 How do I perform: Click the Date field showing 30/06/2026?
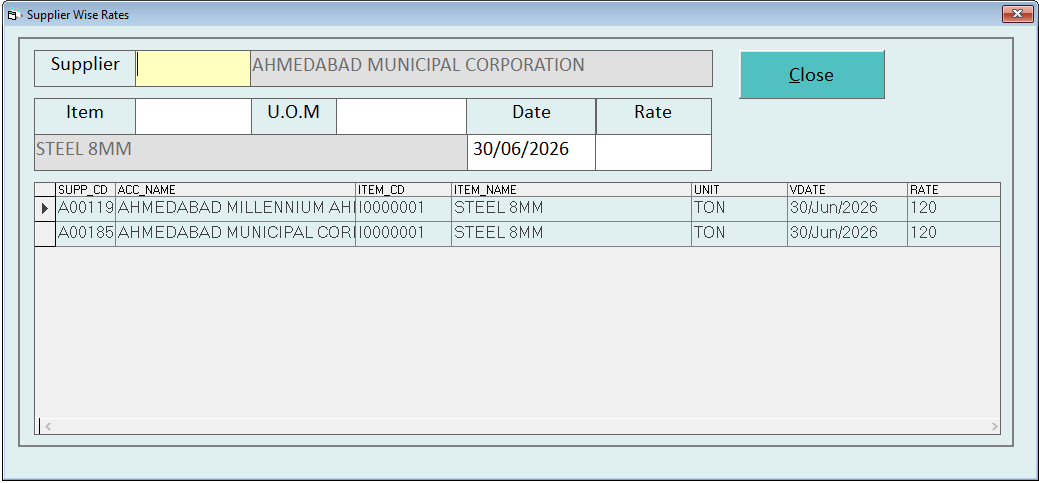pyautogui.click(x=531, y=152)
